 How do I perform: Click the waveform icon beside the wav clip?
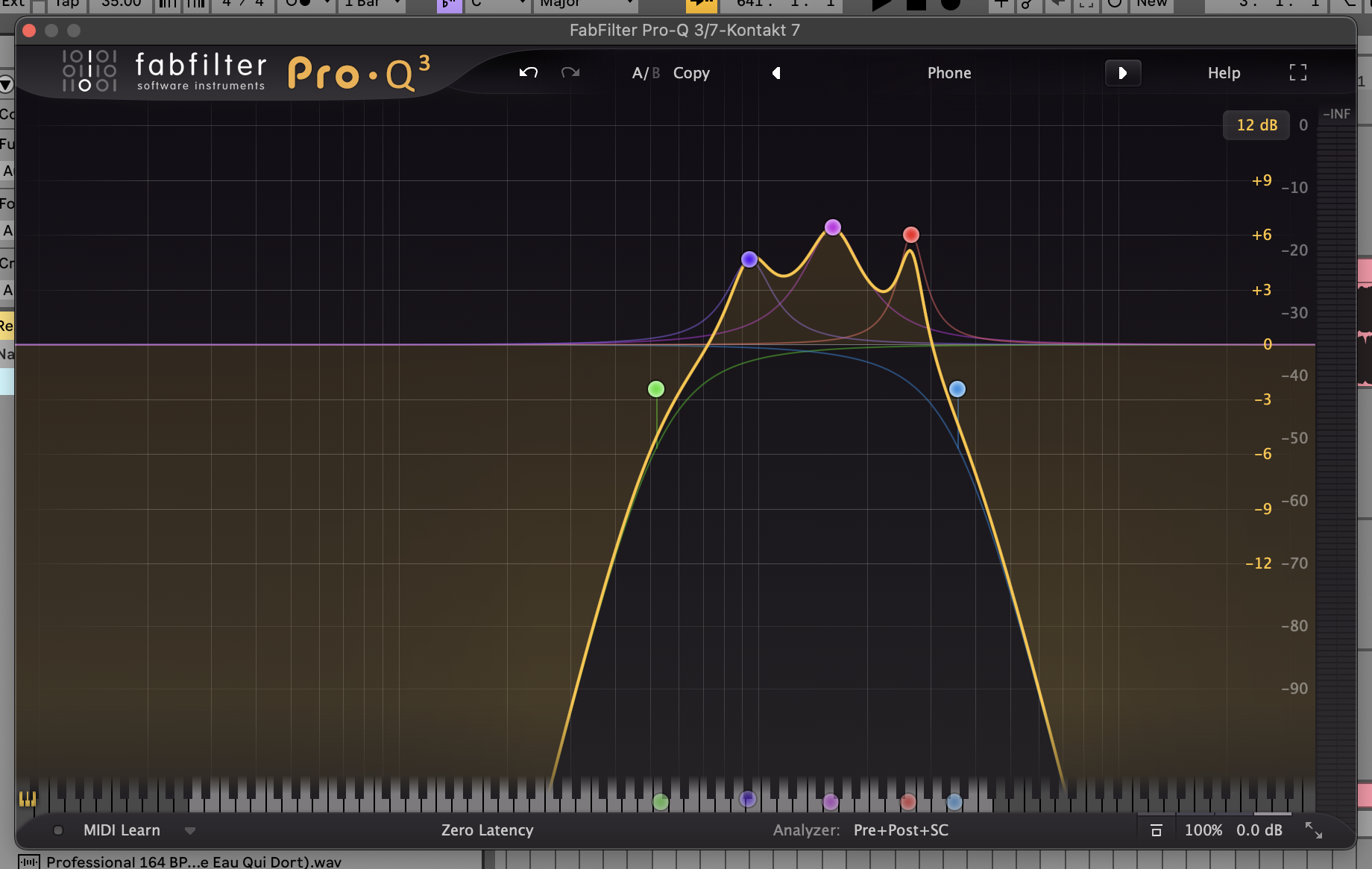[x=28, y=862]
